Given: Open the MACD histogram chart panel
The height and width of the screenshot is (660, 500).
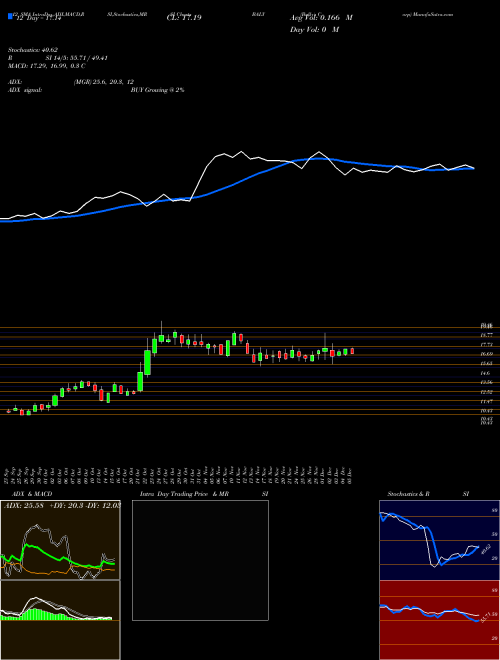Looking at the screenshot, I should [60, 620].
